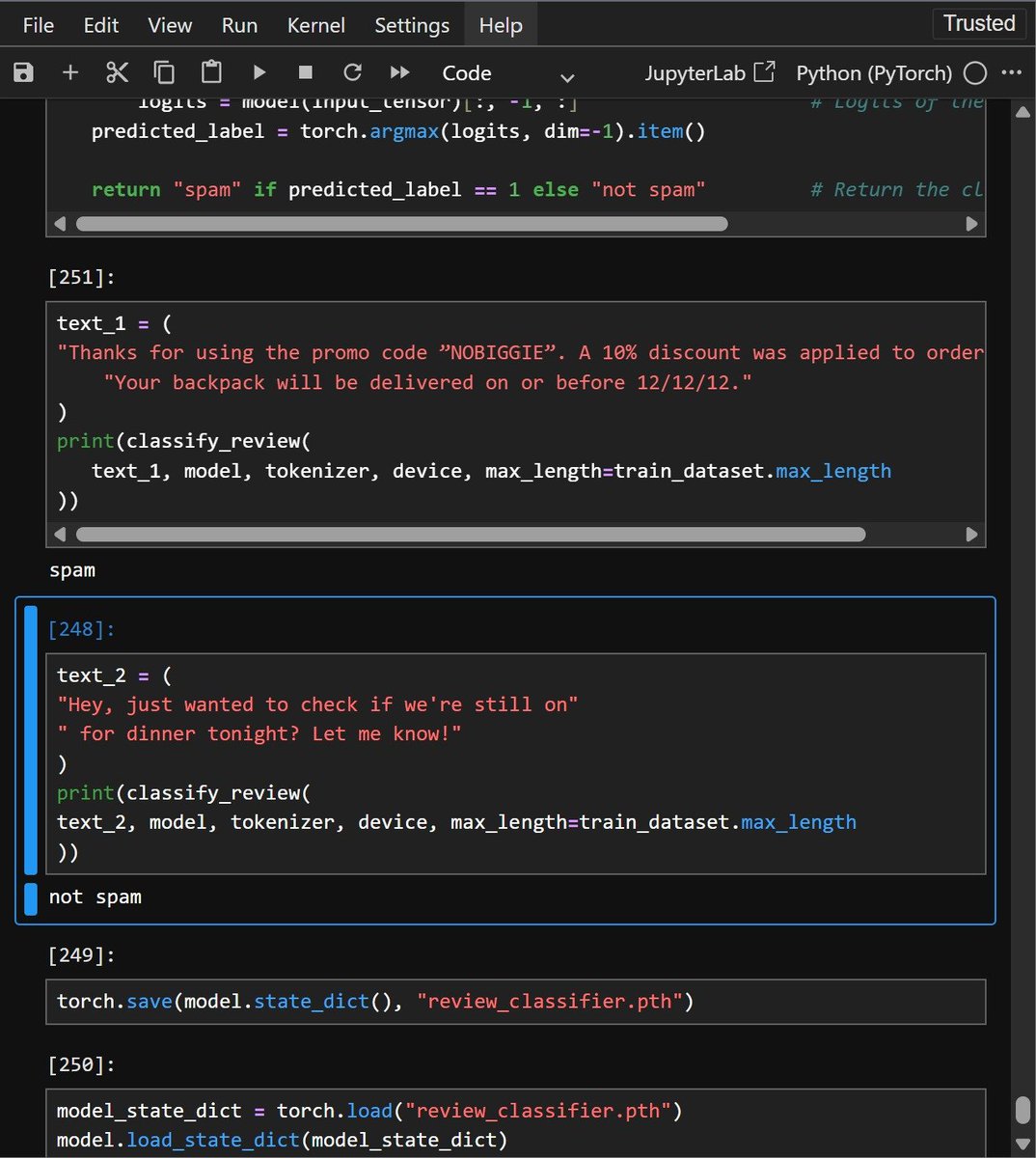The image size is (1036, 1158).
Task: Click the [249] cell prompt
Action: coord(82,955)
